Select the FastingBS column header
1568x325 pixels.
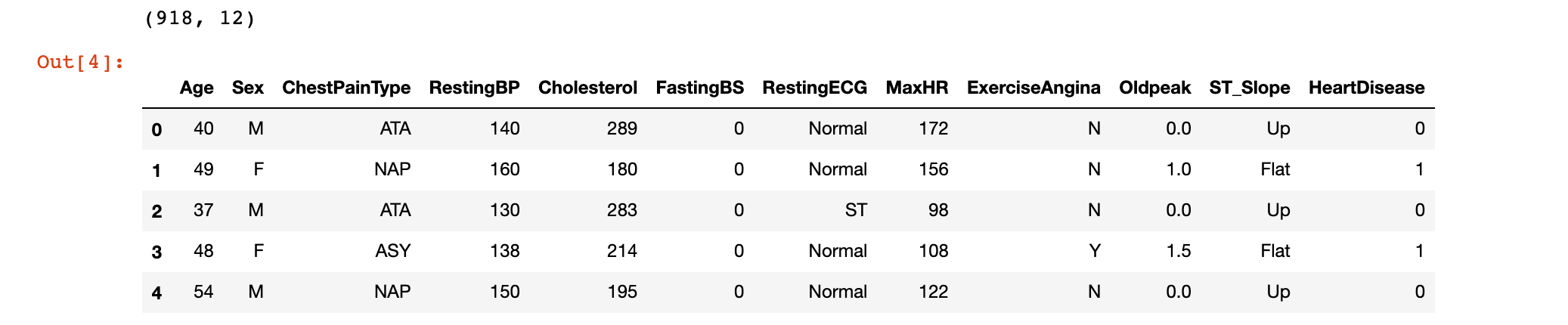[x=699, y=88]
